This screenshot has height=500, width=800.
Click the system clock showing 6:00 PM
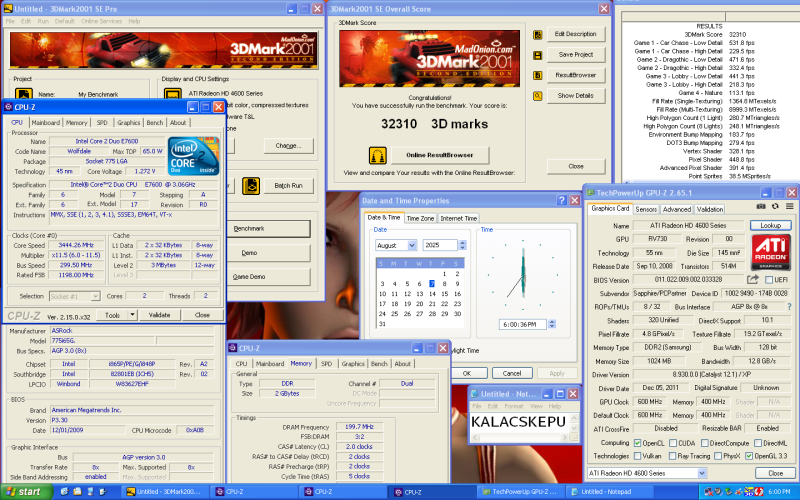779,492
